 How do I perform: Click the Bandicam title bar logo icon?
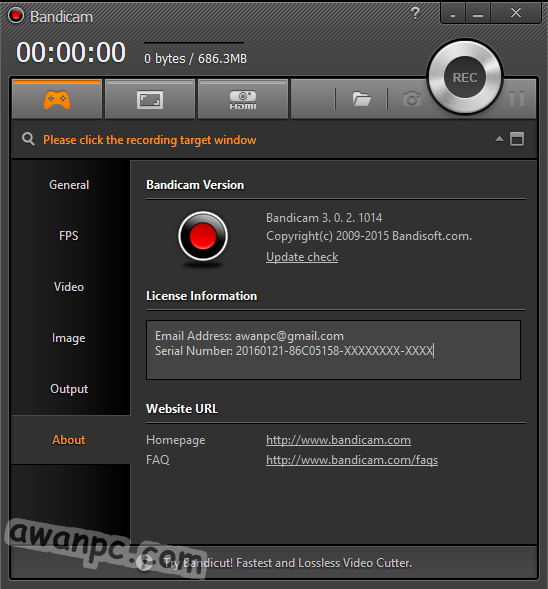click(x=16, y=16)
